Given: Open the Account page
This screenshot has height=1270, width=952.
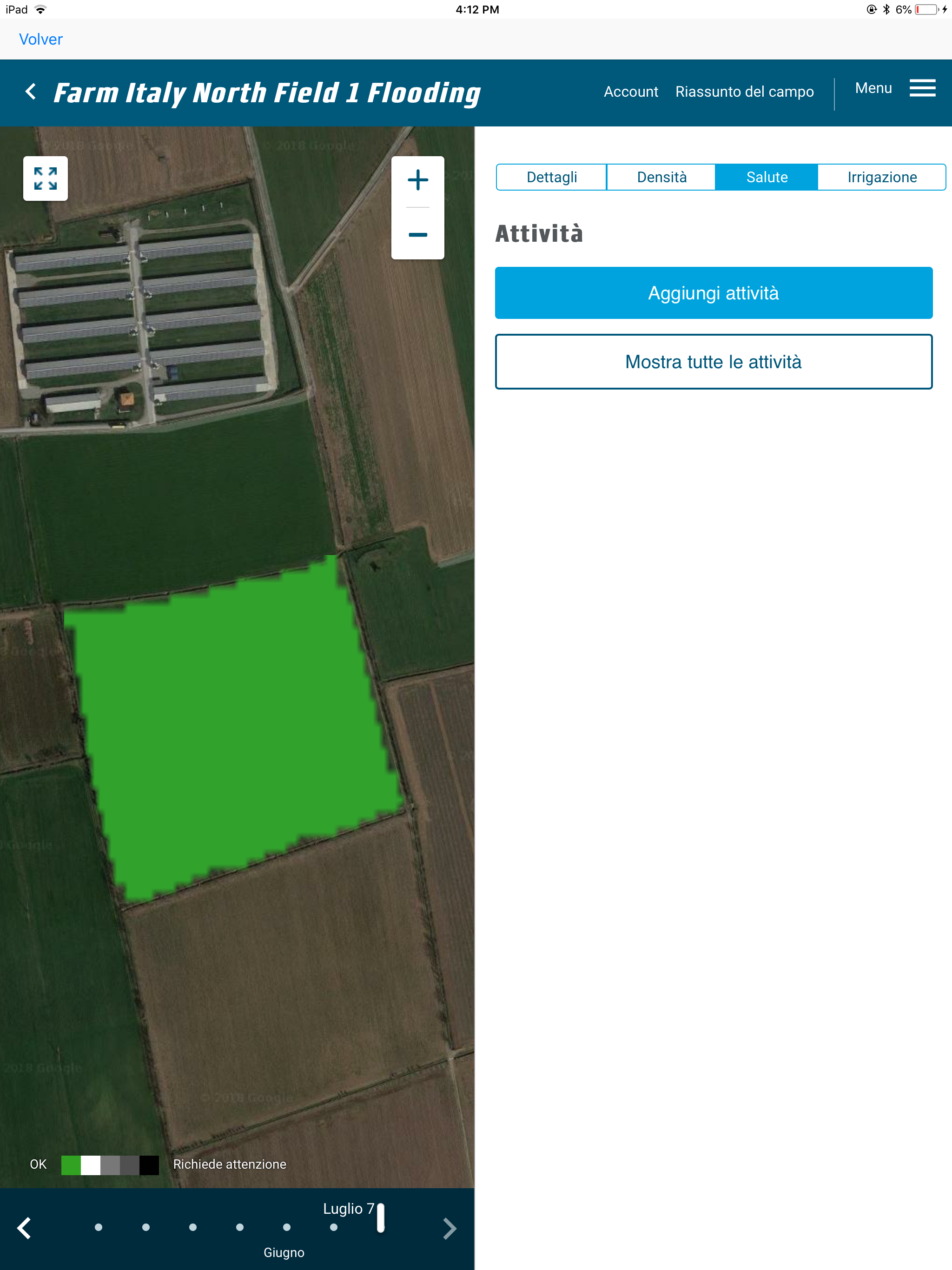Looking at the screenshot, I should 630,92.
